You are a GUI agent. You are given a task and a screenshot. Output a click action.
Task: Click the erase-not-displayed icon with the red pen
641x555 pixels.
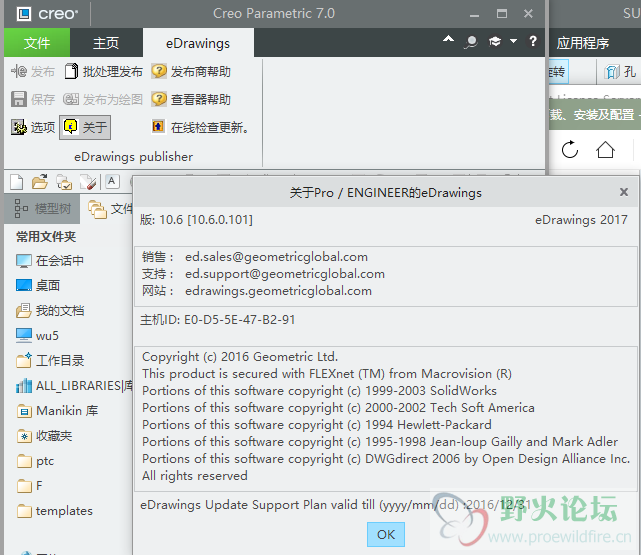click(x=88, y=182)
